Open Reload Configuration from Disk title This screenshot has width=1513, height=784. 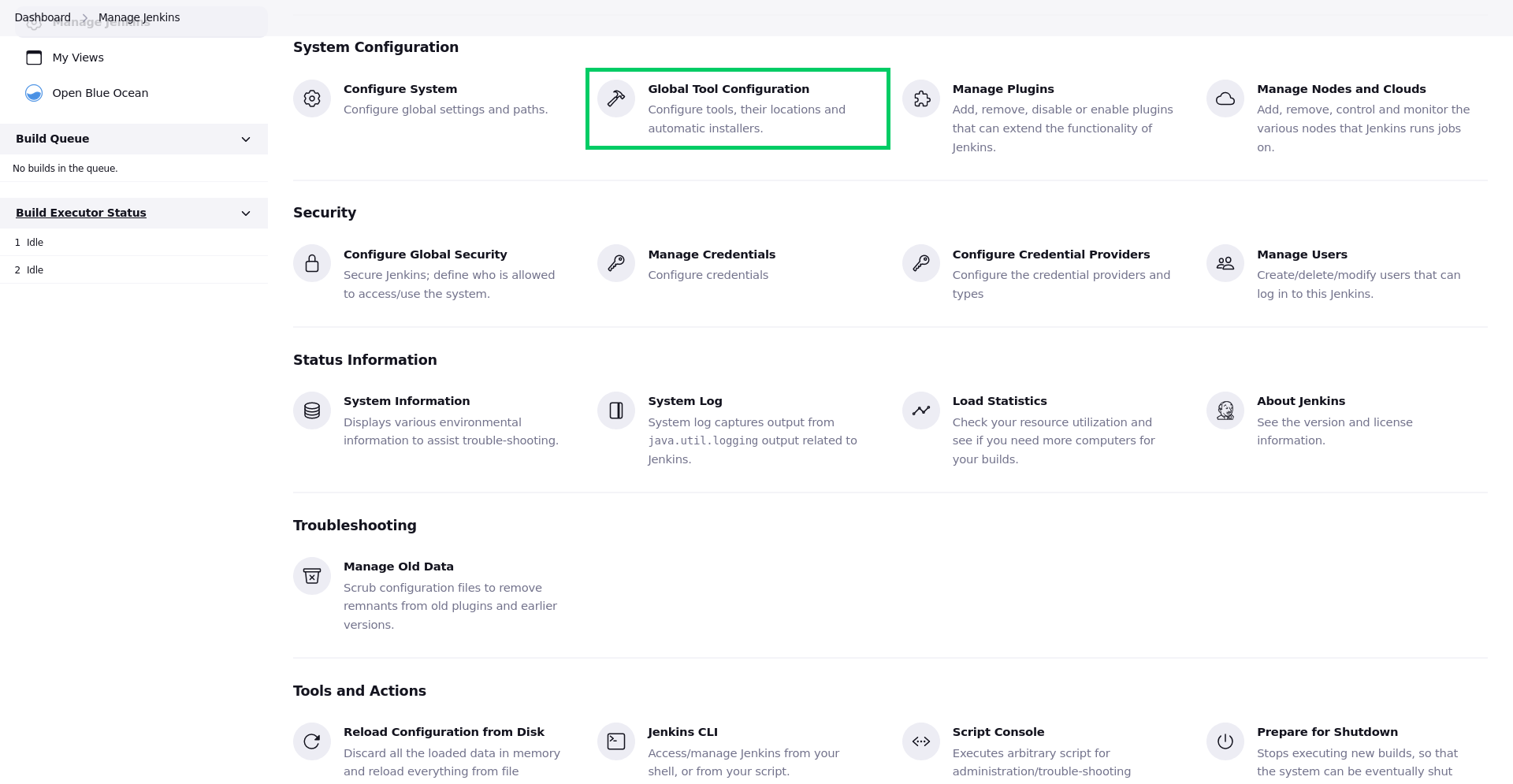click(444, 732)
